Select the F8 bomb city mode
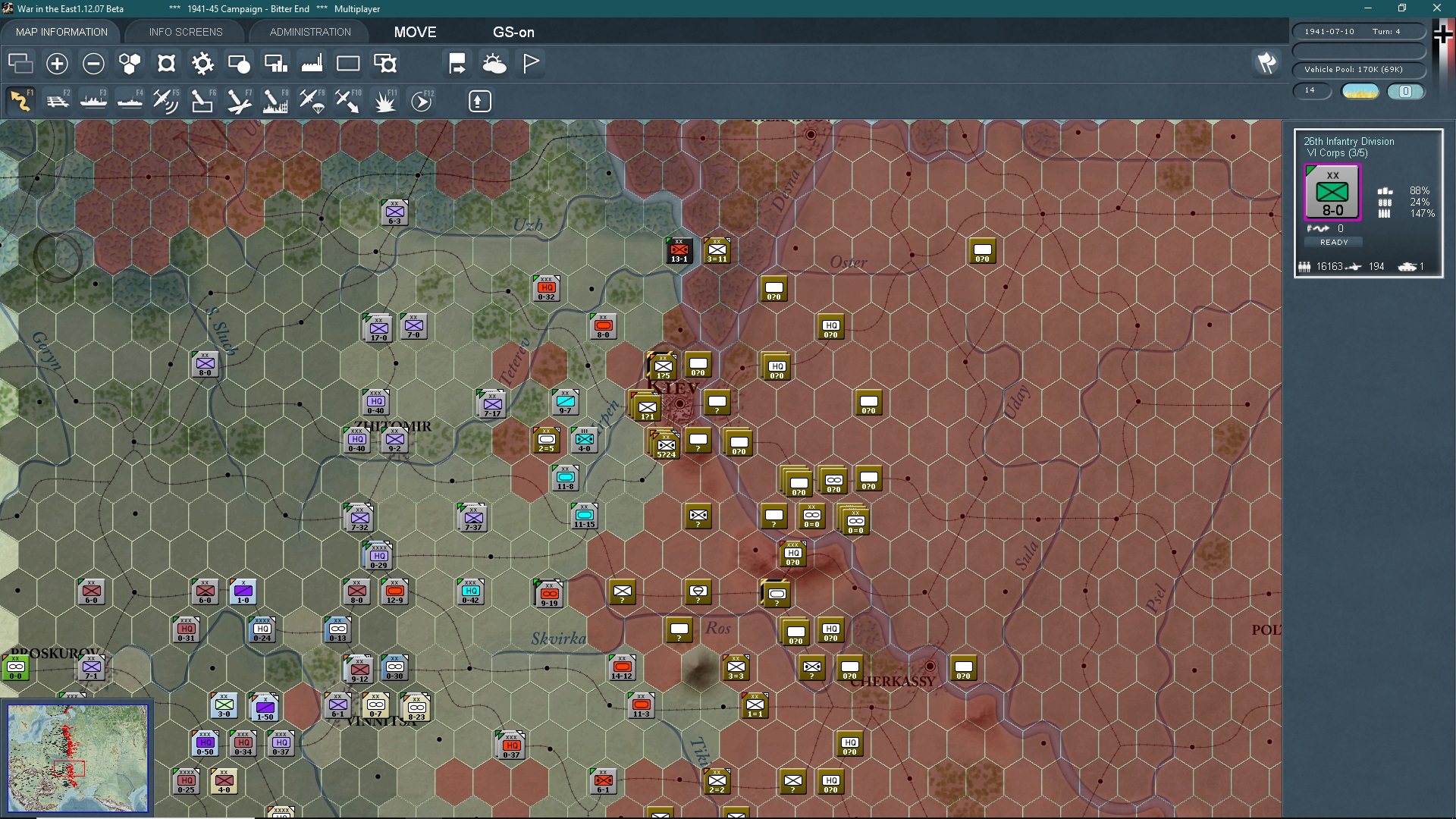 (275, 101)
